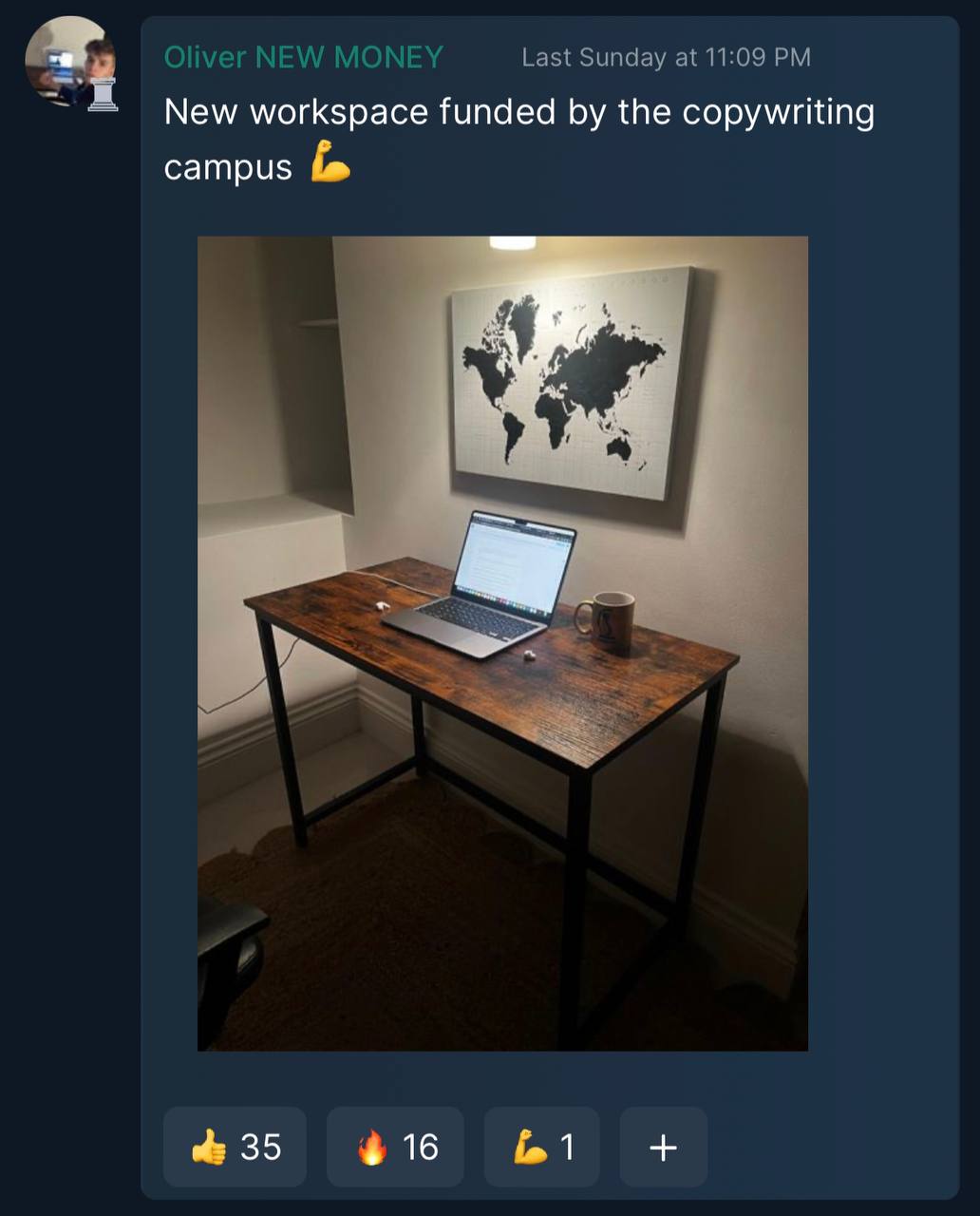Click the bicep emoji in reaction bar
Screen dimensions: 980x1216
tap(529, 1147)
